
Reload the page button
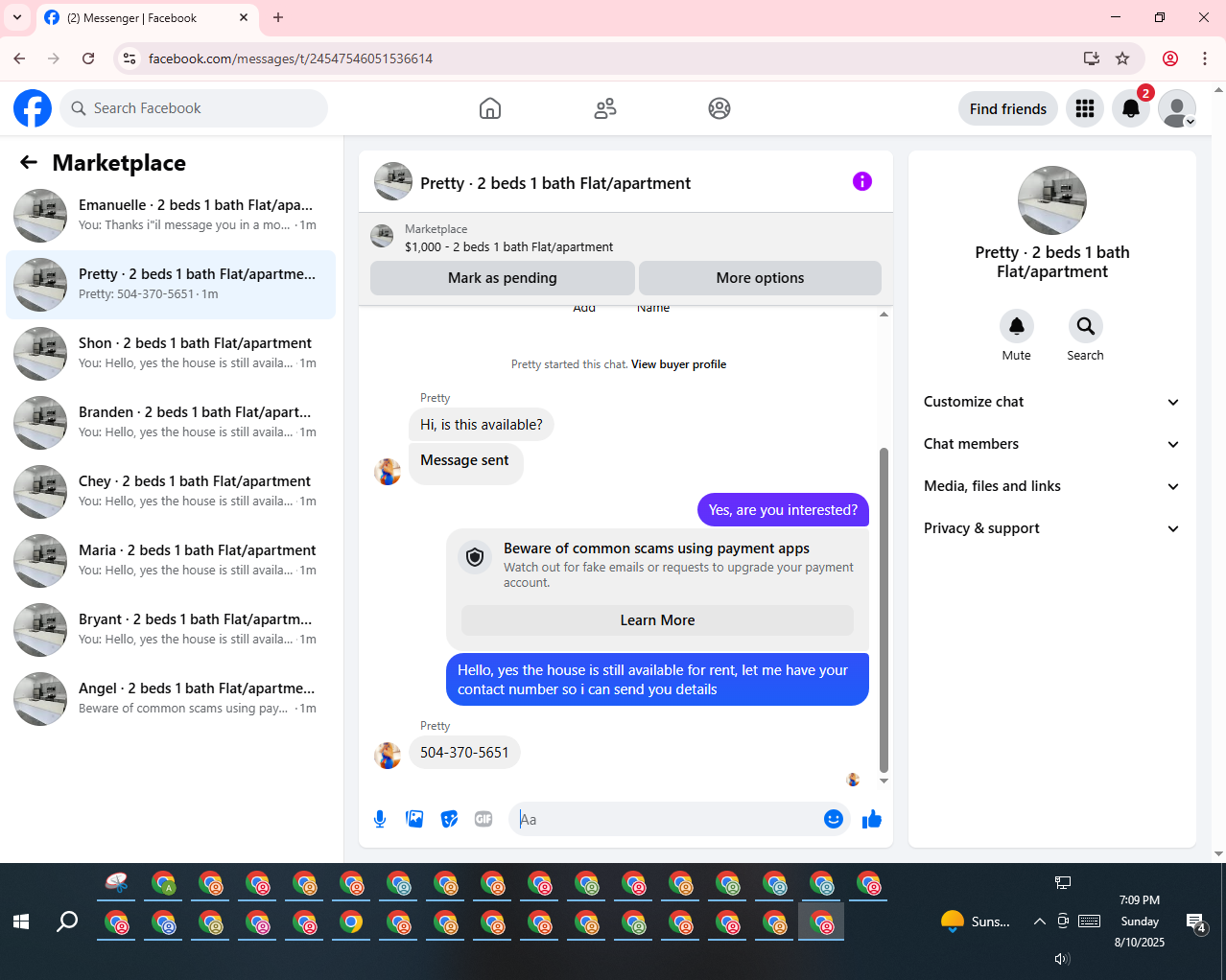tap(88, 58)
